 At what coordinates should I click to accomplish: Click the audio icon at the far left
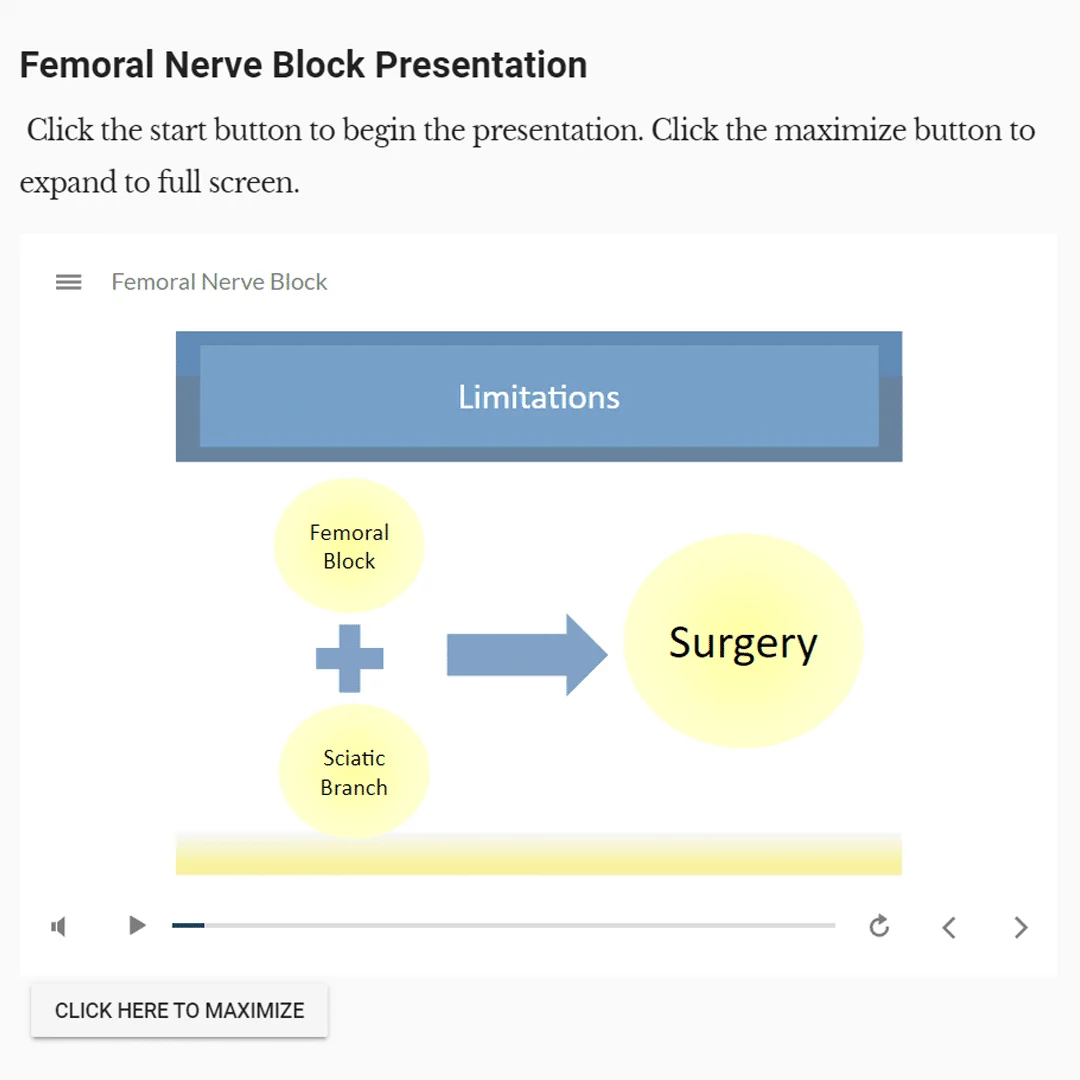tap(58, 927)
